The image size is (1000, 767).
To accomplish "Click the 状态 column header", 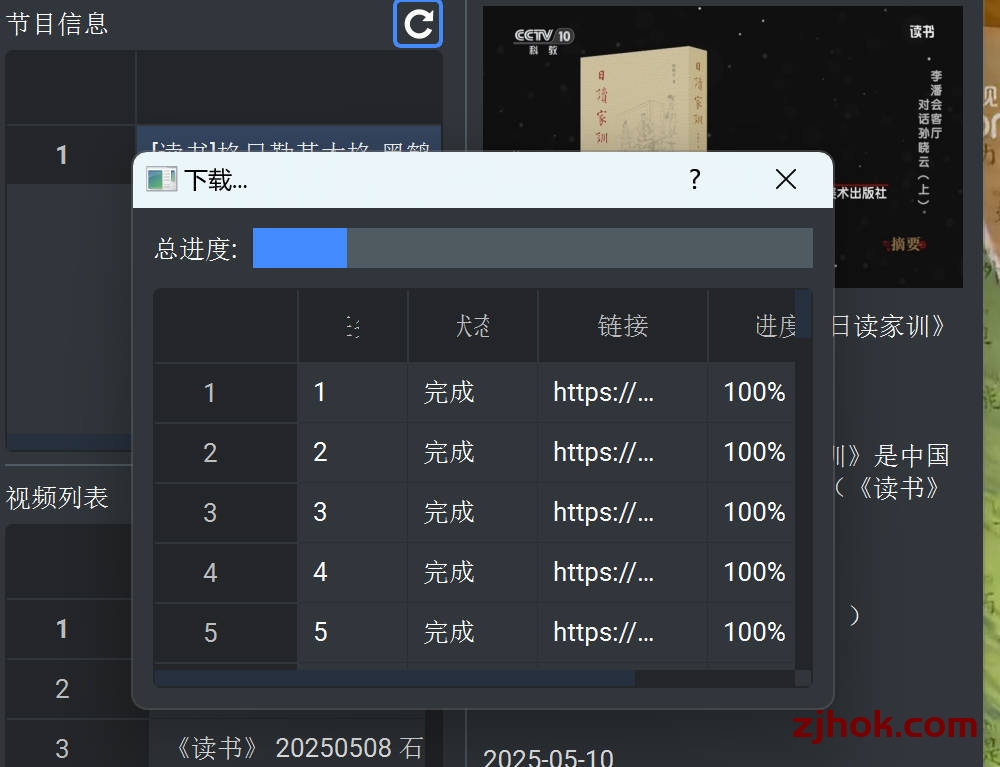I will coord(473,326).
